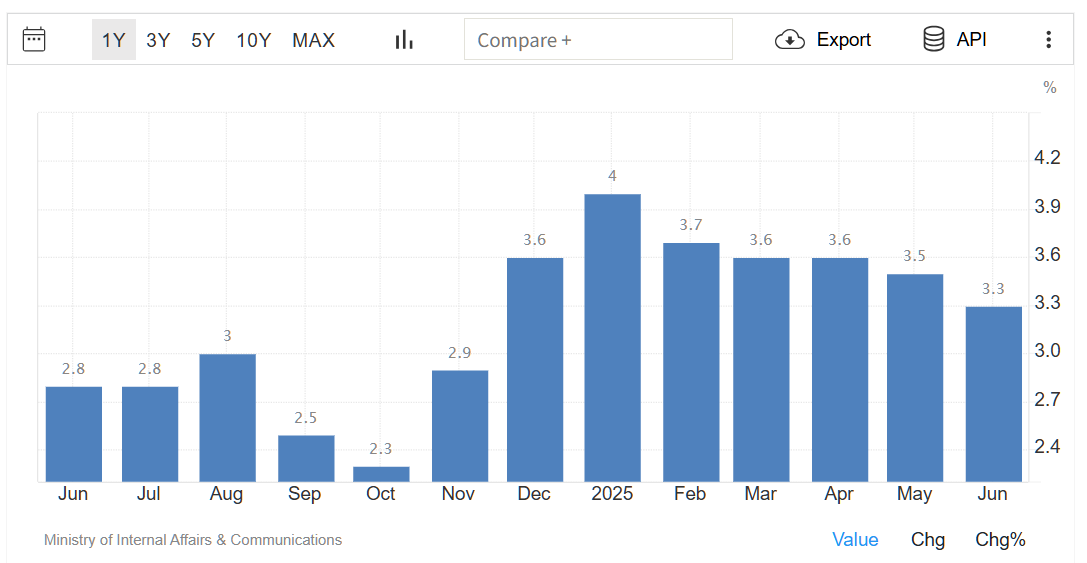Click the Feb x-axis label
This screenshot has width=1087, height=563.
pyautogui.click(x=690, y=494)
